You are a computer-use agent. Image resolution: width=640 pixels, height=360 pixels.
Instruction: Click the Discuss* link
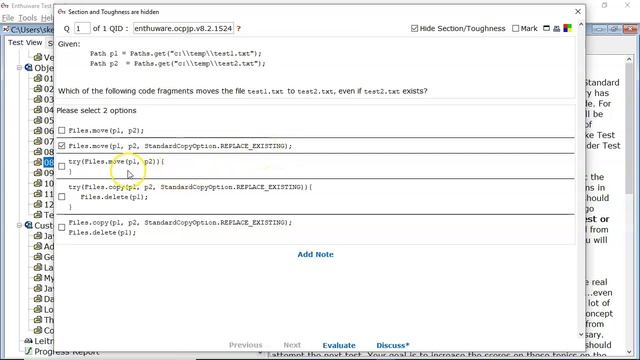(x=393, y=345)
